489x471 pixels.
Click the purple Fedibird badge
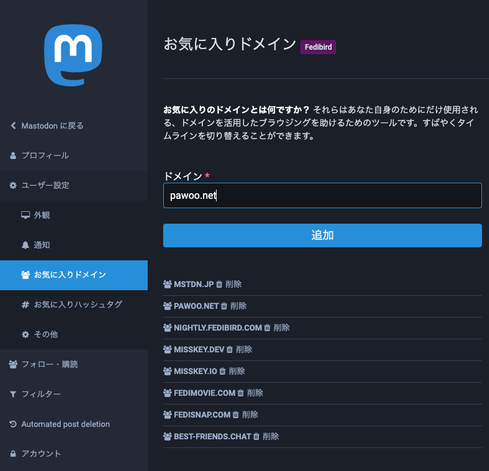[318, 47]
